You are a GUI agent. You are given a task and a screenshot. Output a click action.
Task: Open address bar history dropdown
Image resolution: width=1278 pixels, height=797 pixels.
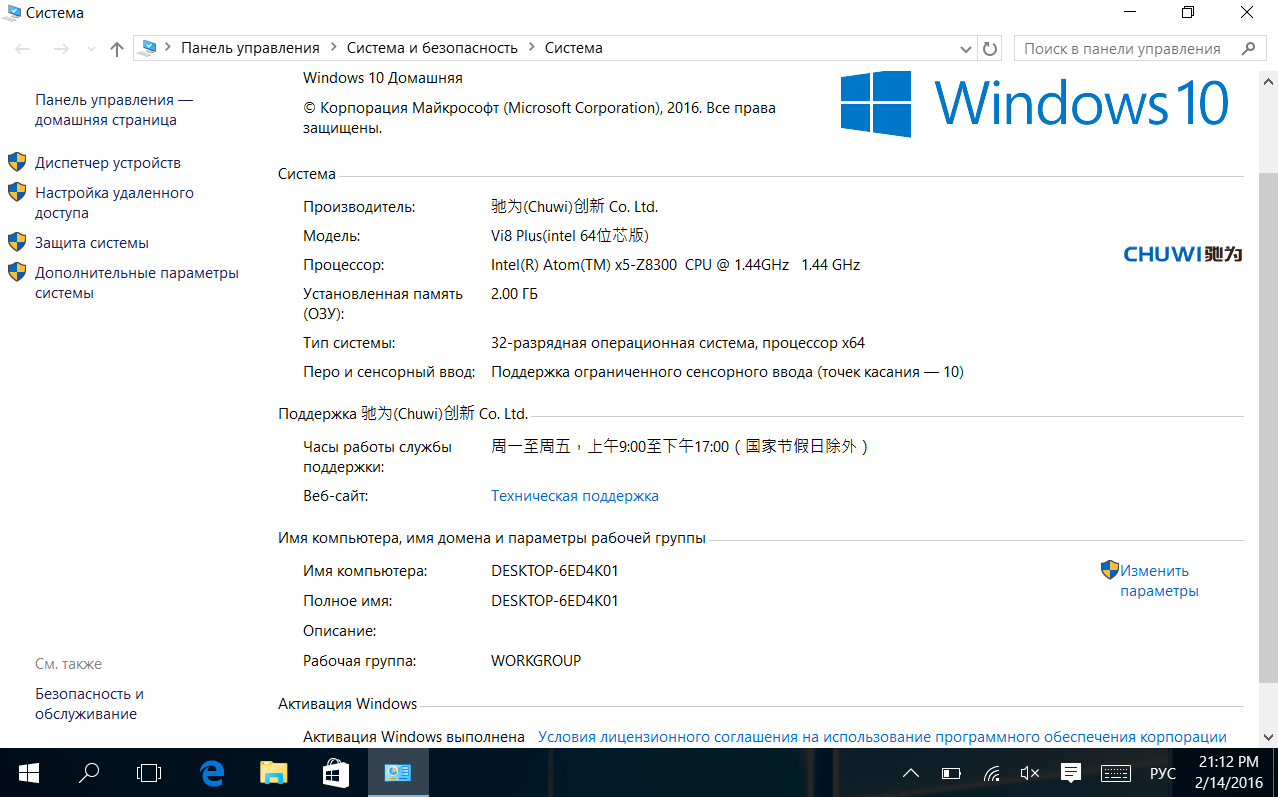pos(966,48)
